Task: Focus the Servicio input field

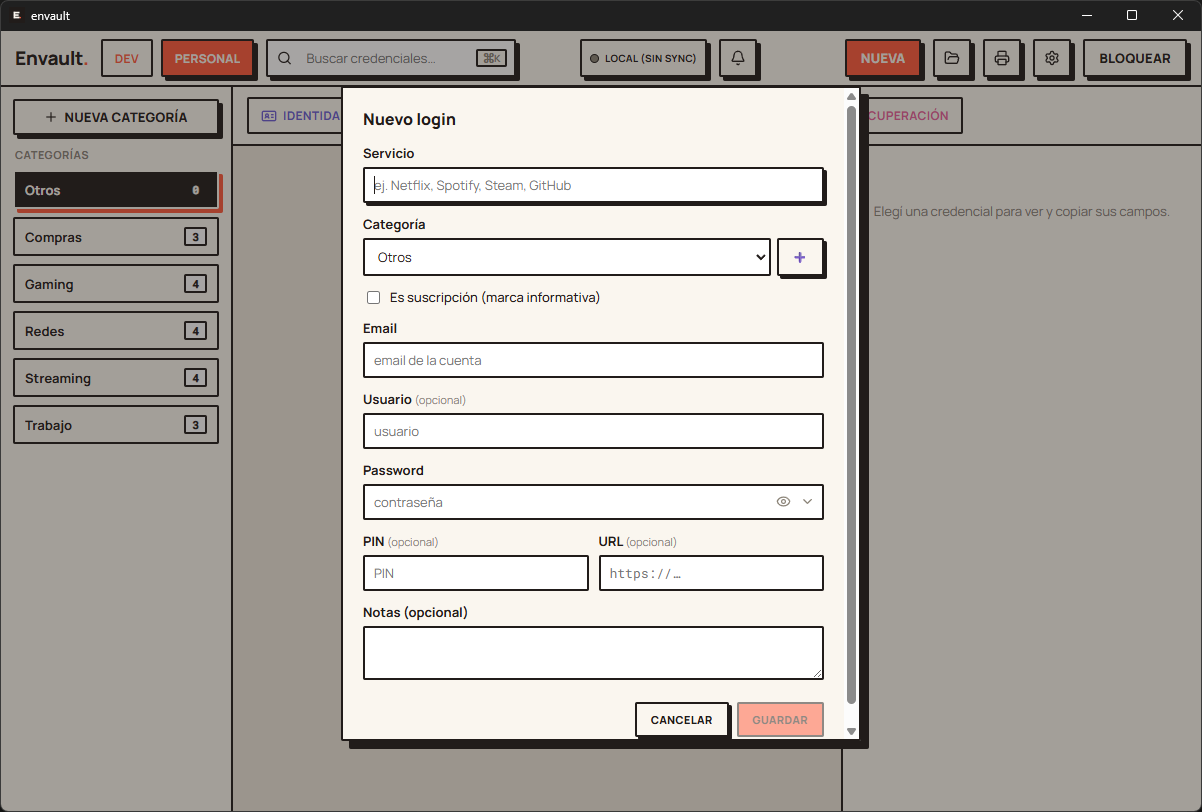Action: click(x=593, y=185)
